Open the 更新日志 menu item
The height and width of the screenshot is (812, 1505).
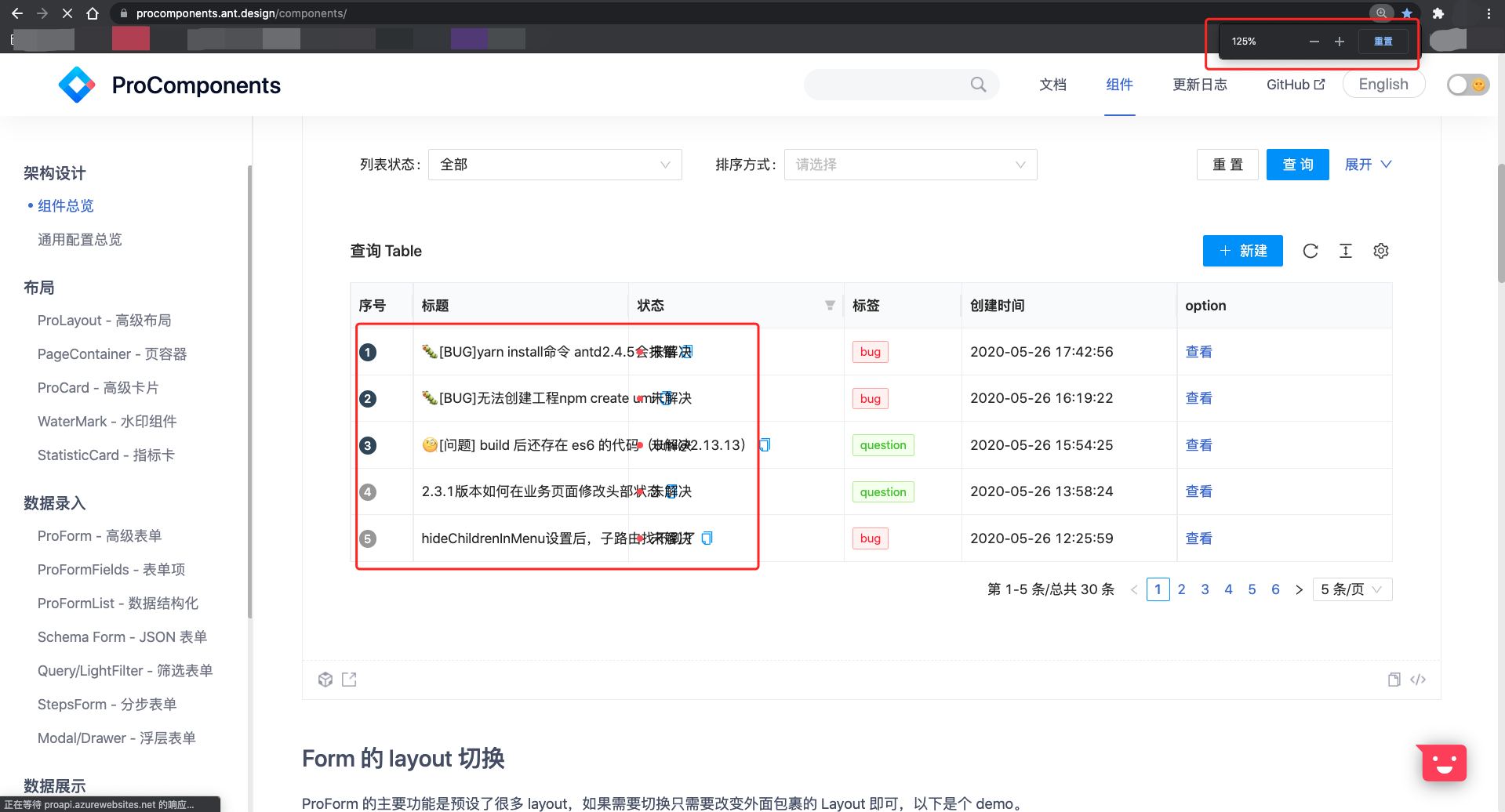(1199, 85)
